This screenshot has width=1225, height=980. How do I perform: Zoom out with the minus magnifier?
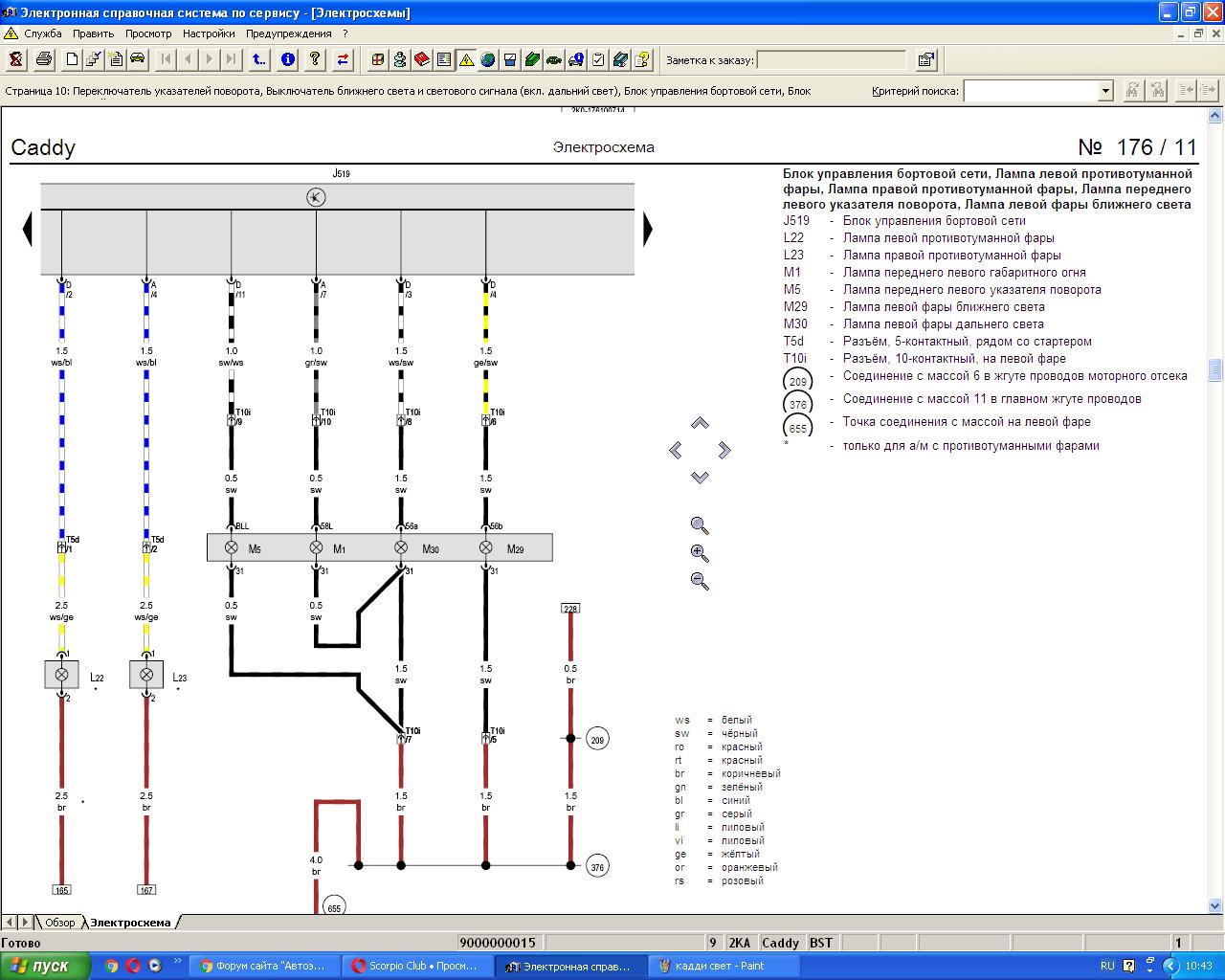pos(700,580)
